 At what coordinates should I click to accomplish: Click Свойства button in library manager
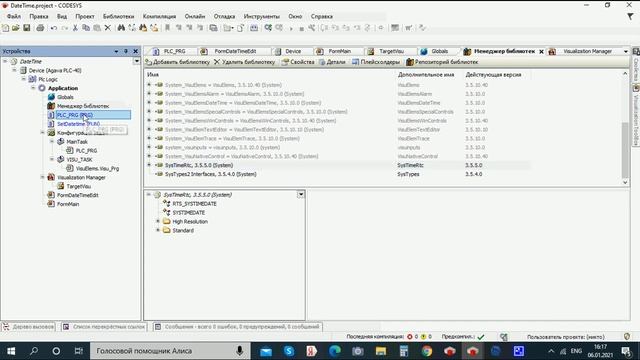coord(298,62)
